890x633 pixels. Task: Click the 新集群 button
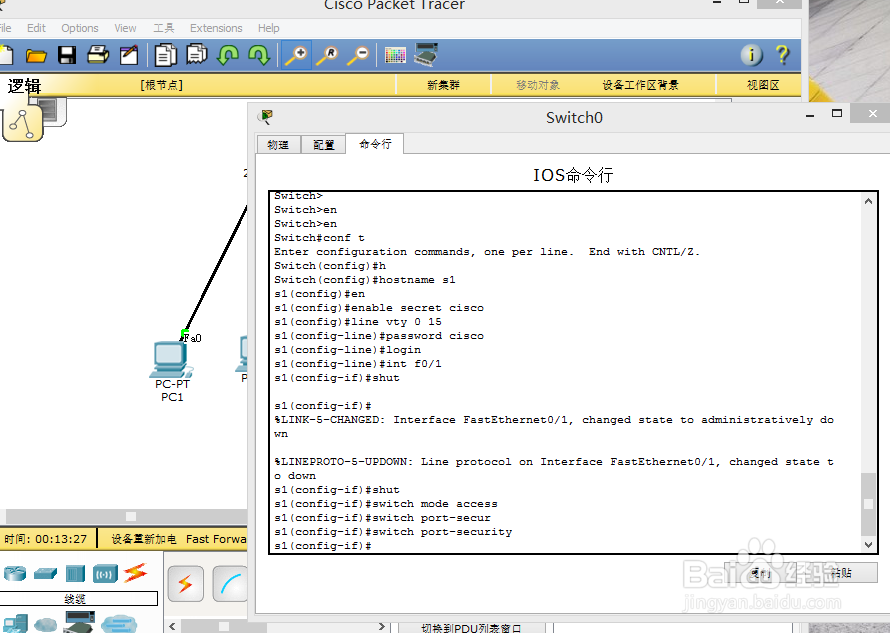[x=443, y=85]
